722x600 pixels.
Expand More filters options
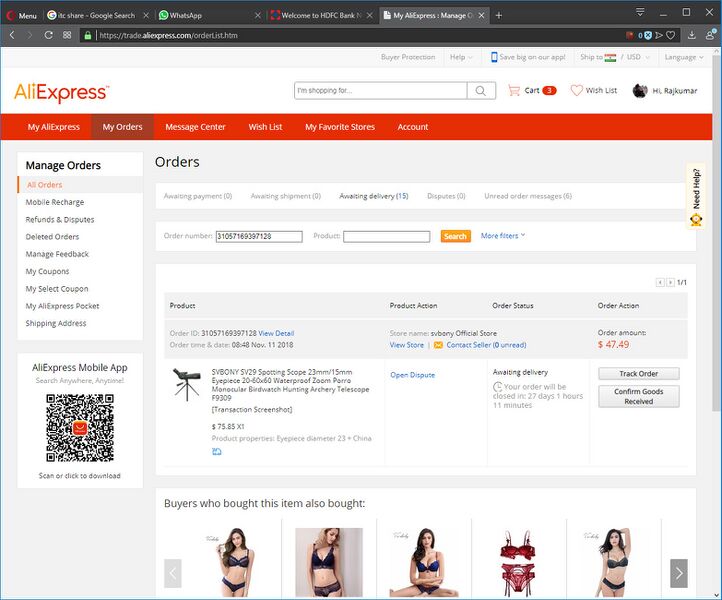pyautogui.click(x=503, y=236)
